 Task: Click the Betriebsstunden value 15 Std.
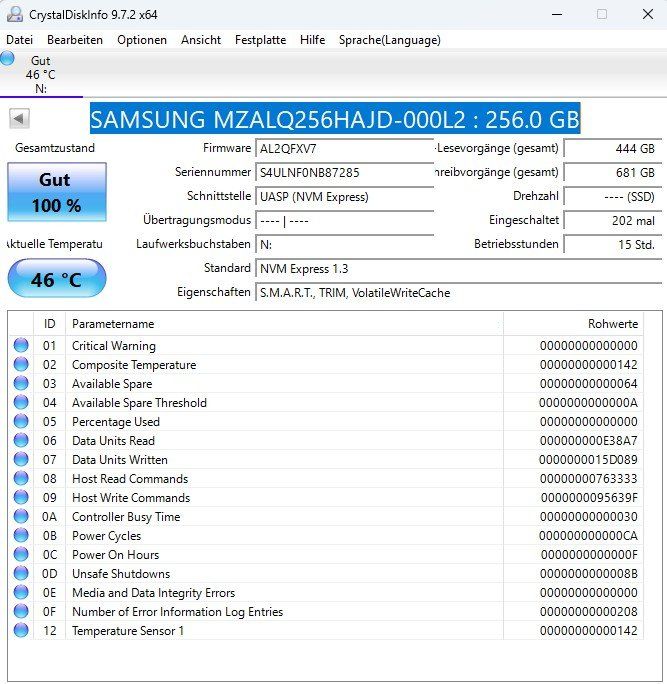pos(613,245)
